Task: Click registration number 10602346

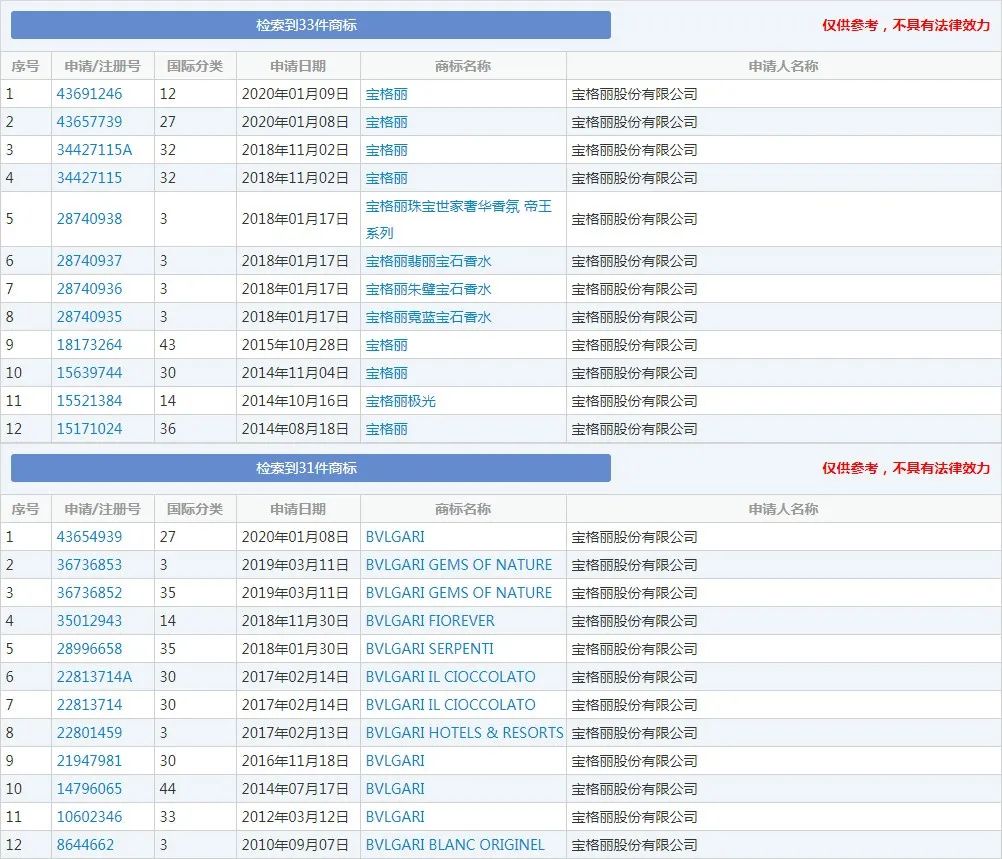Action: point(89,817)
